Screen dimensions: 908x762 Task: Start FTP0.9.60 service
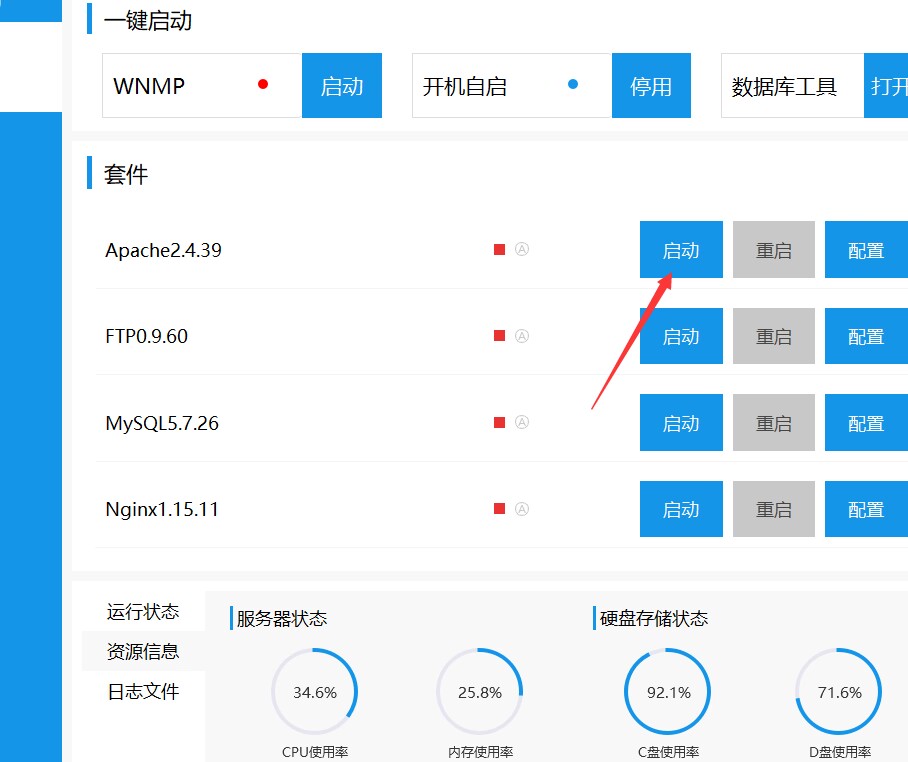point(681,336)
